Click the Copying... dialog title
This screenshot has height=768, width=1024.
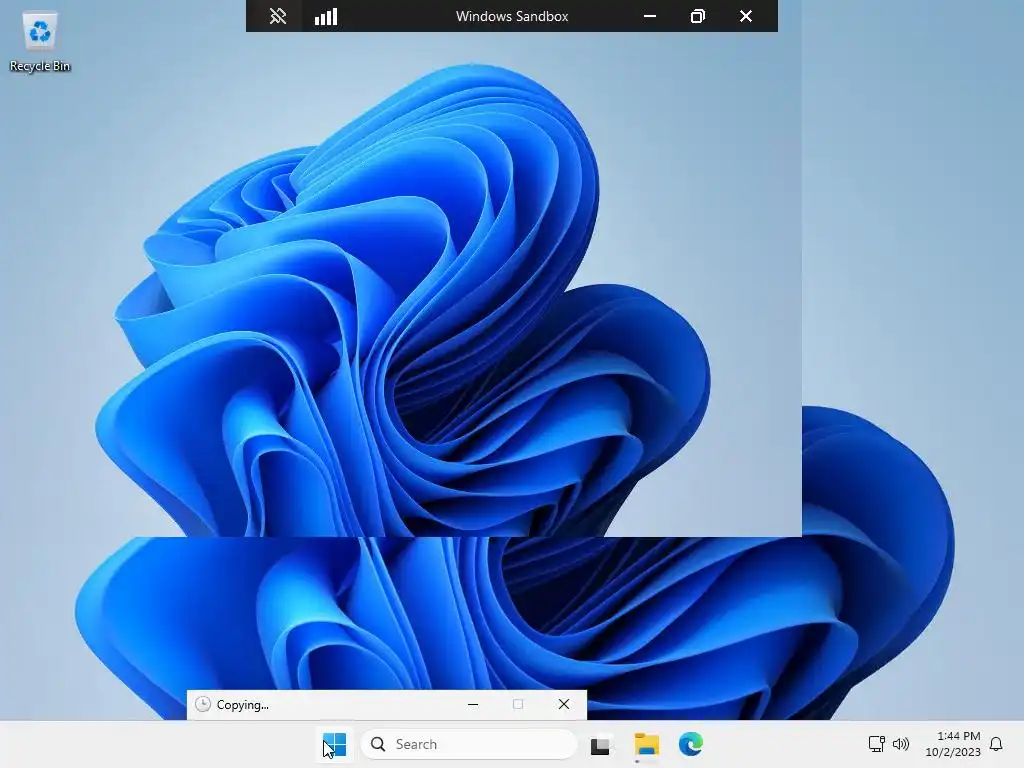[242, 705]
